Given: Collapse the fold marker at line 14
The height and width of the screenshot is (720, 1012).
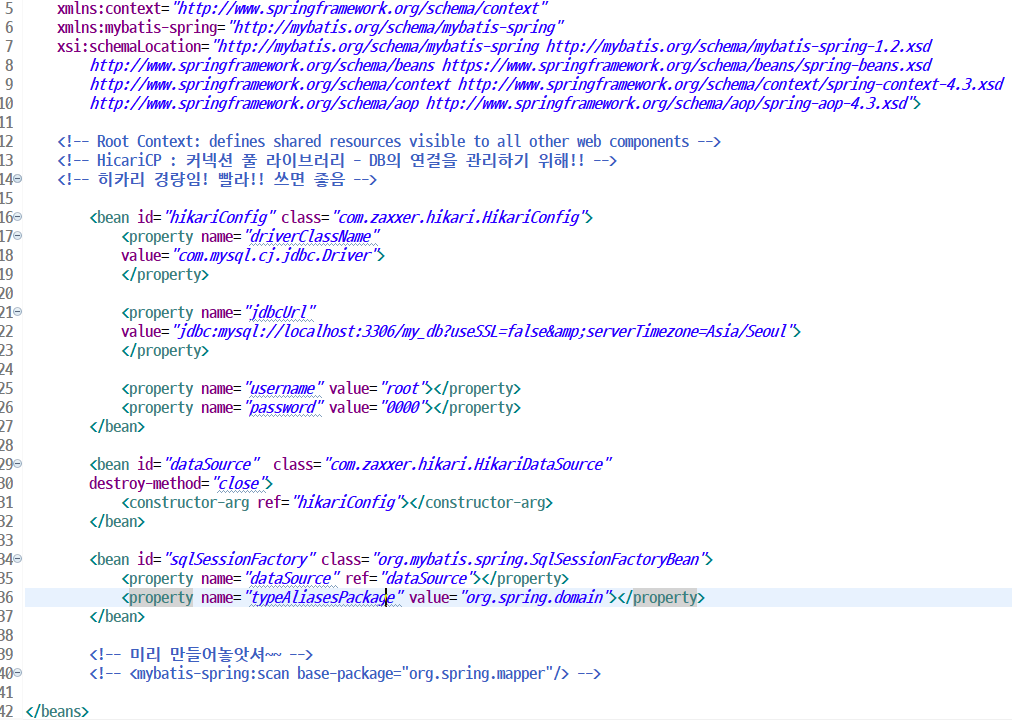Looking at the screenshot, I should coord(18,179).
